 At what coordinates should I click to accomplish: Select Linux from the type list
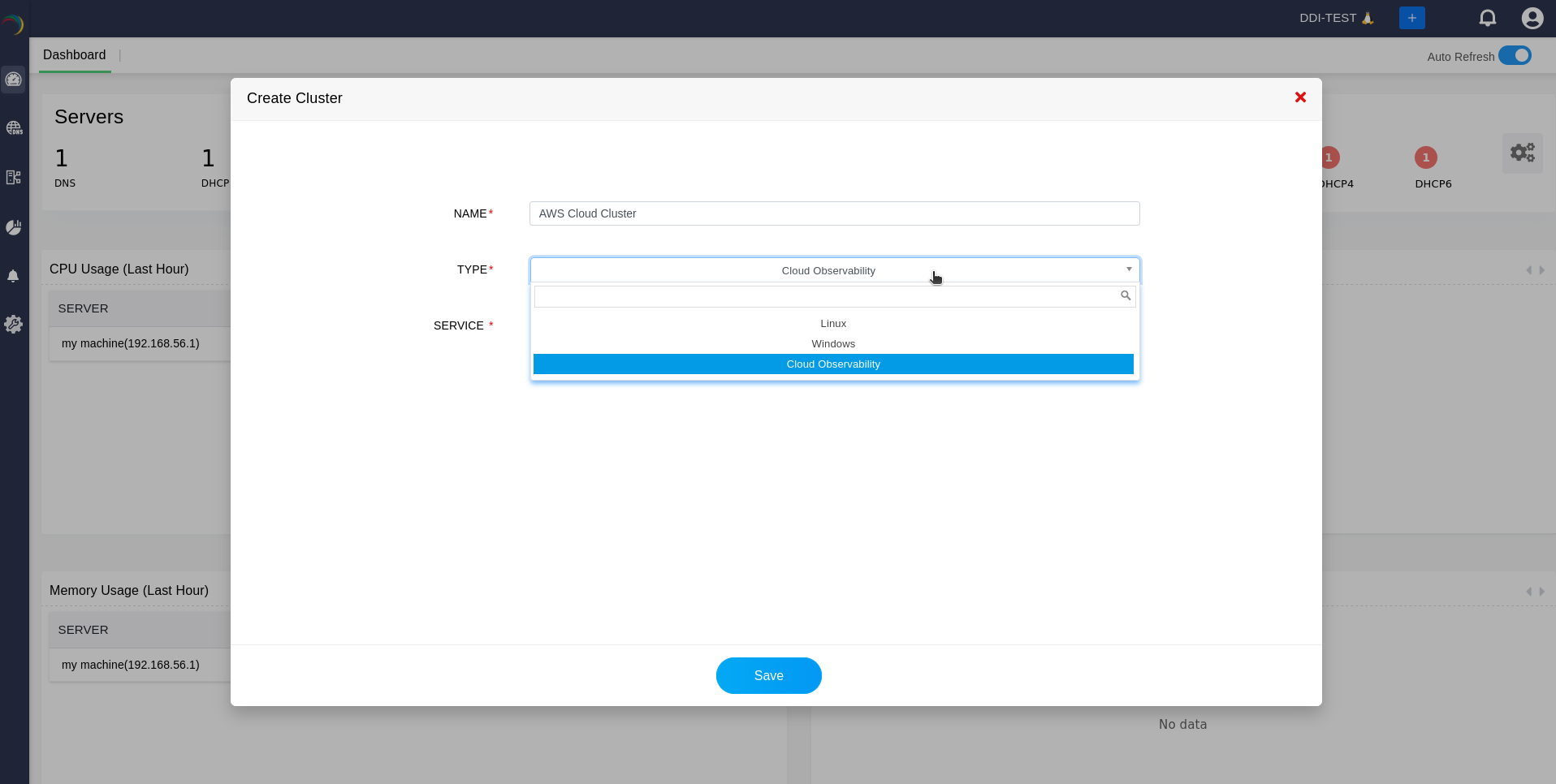pos(833,323)
